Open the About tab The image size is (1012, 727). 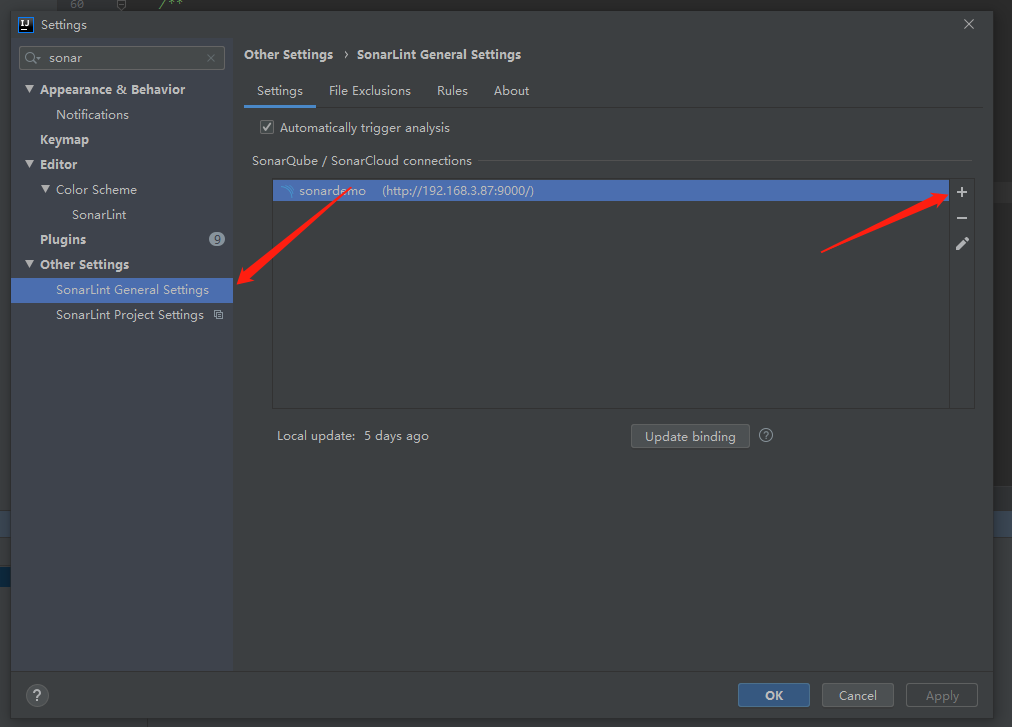click(511, 91)
